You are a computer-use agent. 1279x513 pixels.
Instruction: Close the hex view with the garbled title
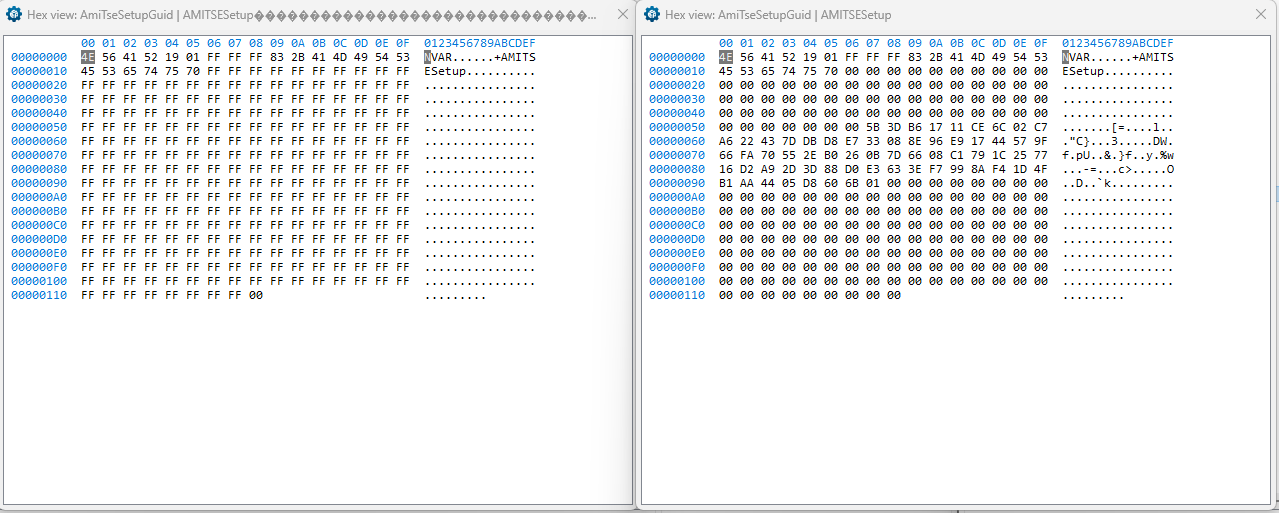coord(623,14)
